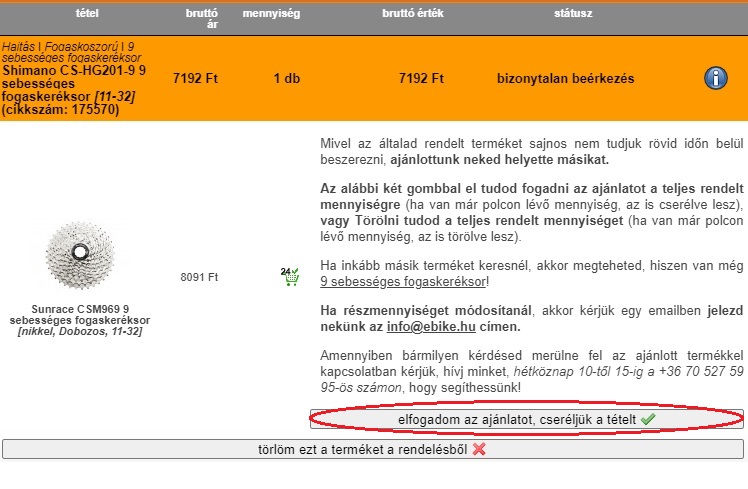This screenshot has width=748, height=489.
Task: Click the 'bruttó ár' column header
Action: click(202, 19)
